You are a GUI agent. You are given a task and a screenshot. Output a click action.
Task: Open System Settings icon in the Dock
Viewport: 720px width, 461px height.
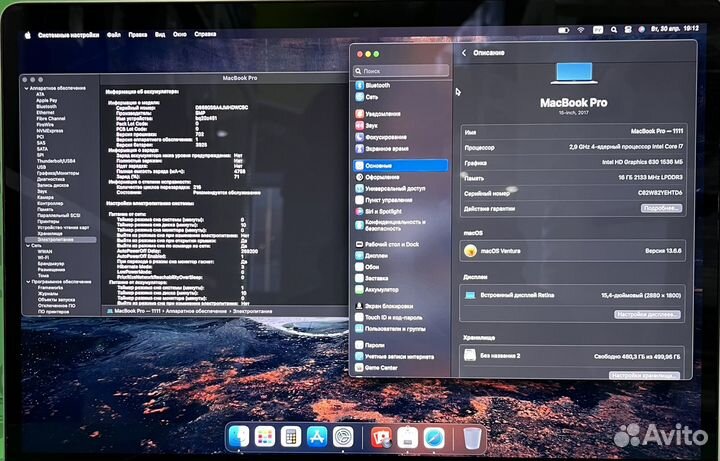pos(343,437)
